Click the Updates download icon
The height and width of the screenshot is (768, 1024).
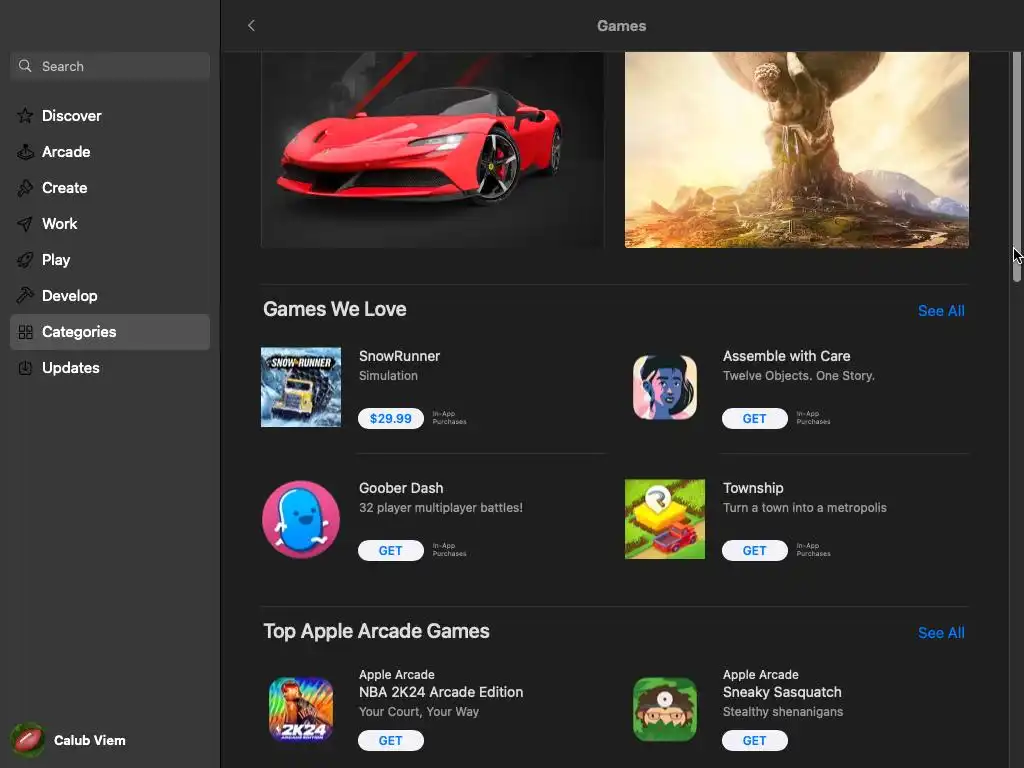[x=25, y=368]
